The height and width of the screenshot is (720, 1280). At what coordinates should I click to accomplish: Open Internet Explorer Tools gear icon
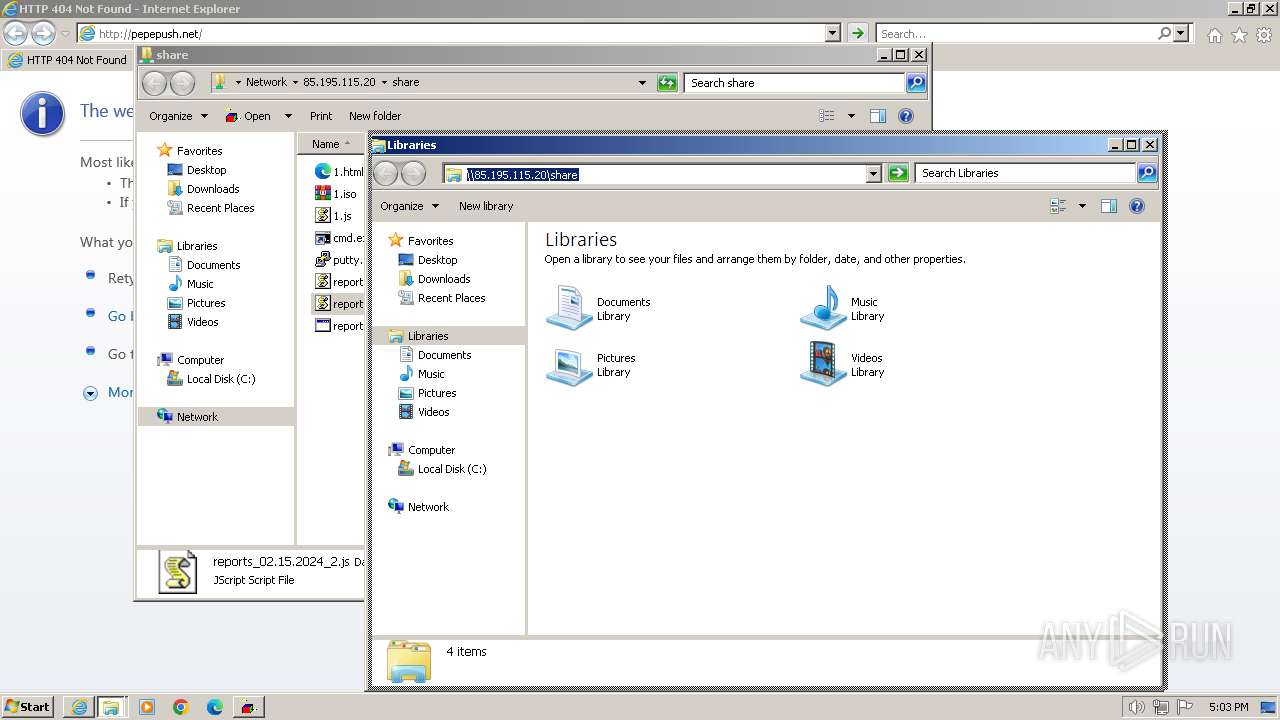[1264, 35]
